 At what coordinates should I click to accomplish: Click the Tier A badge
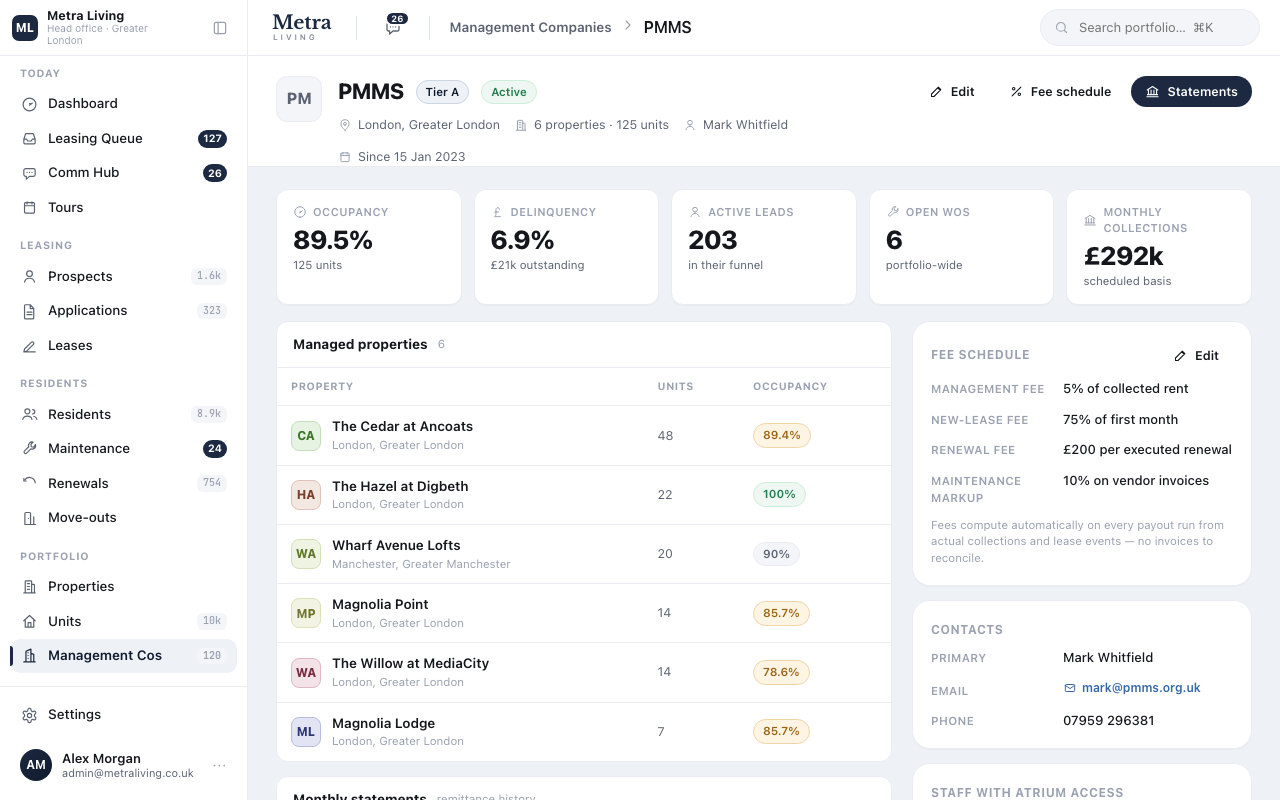click(x=442, y=92)
